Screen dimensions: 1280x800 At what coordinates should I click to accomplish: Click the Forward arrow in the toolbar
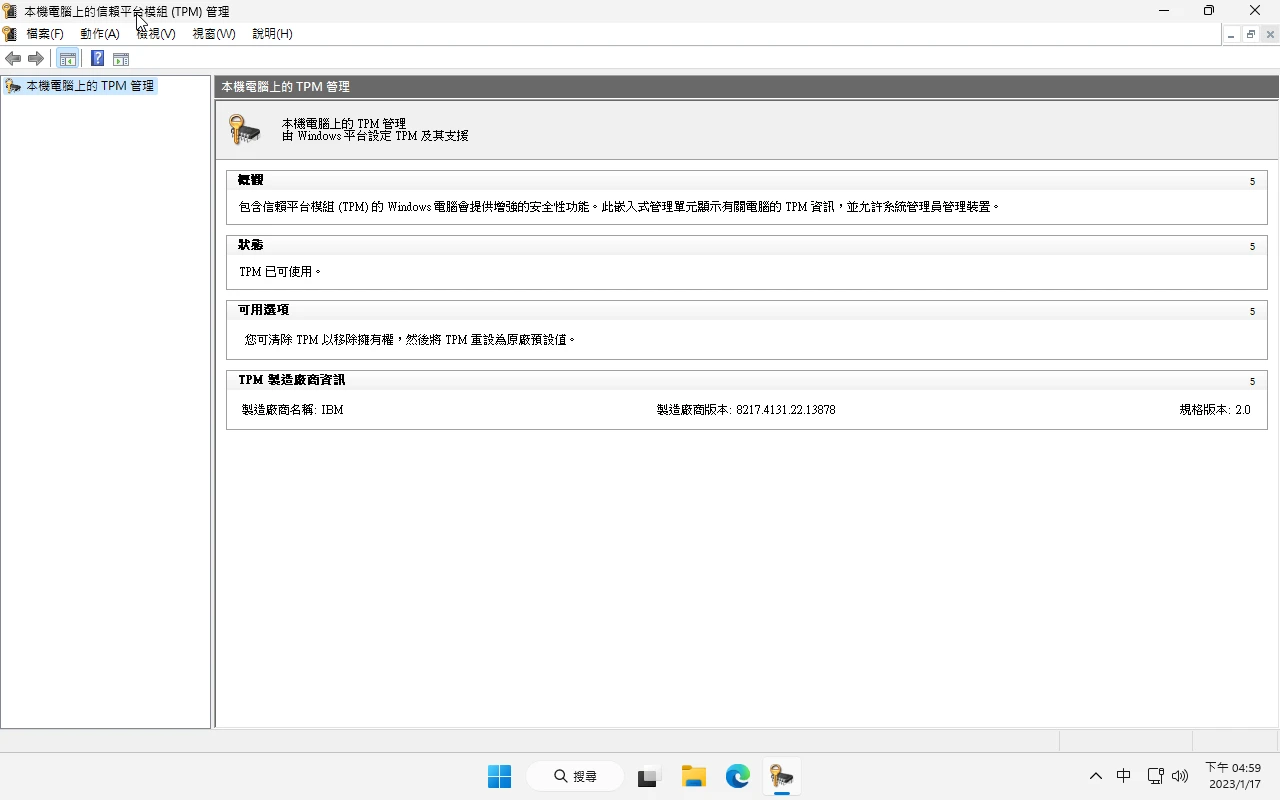tap(36, 59)
